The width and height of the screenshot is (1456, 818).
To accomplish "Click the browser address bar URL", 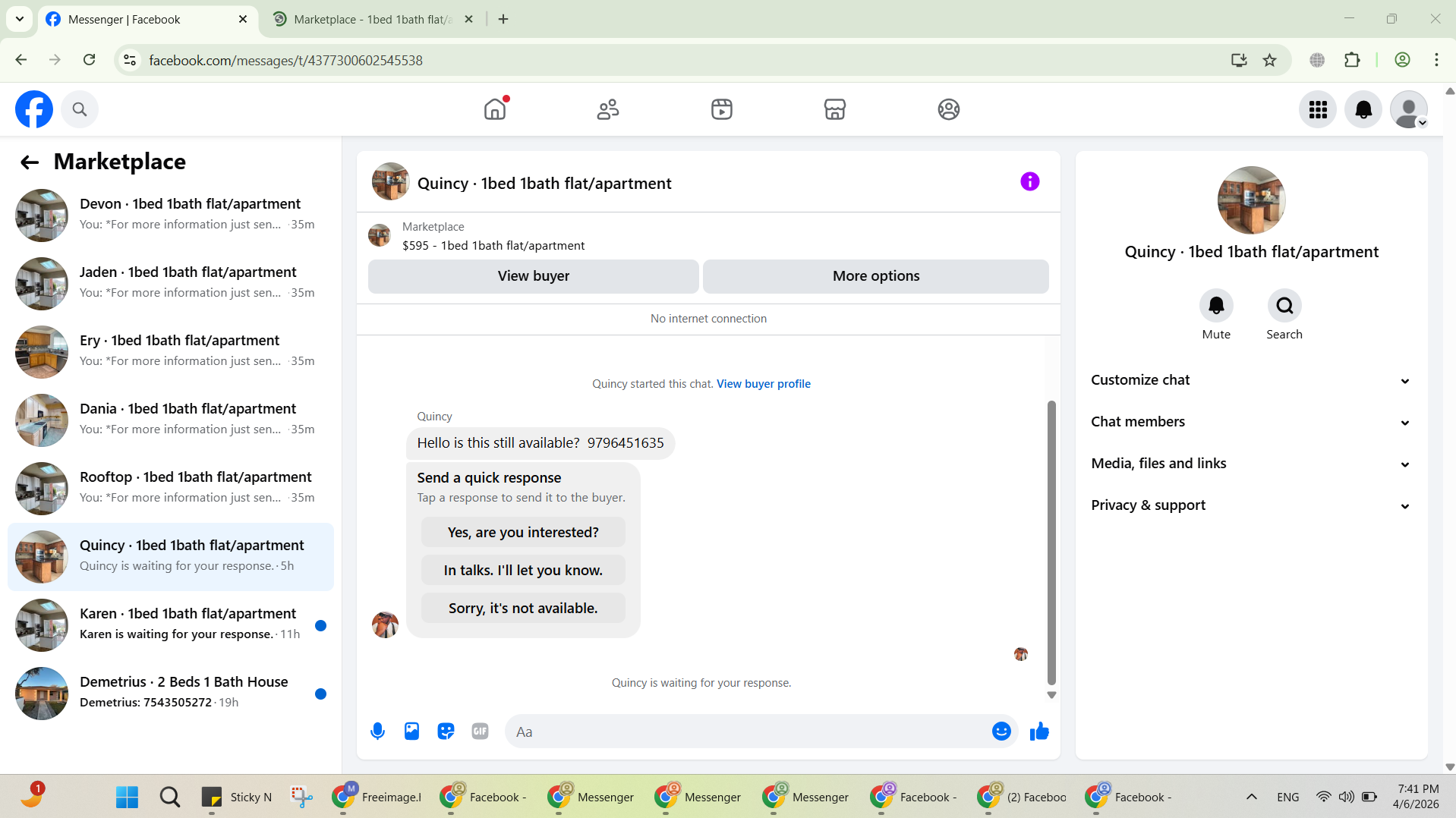I will tap(285, 60).
